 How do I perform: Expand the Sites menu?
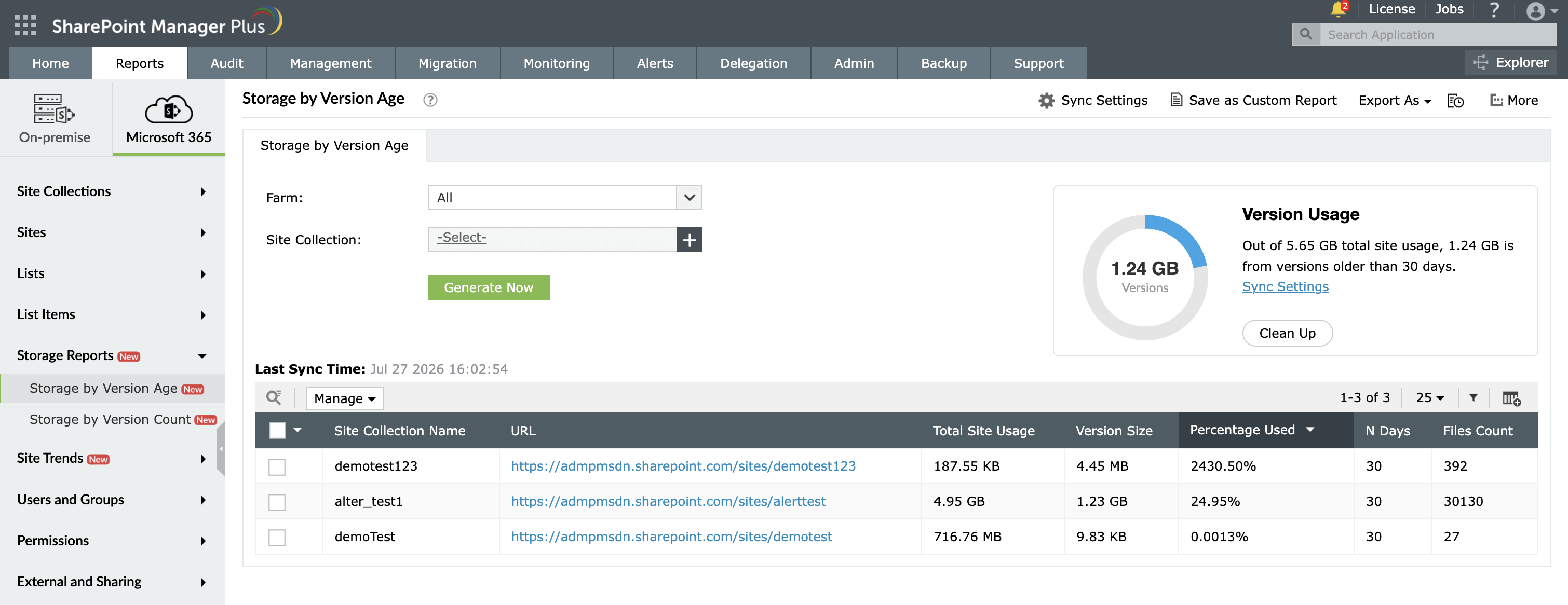113,232
